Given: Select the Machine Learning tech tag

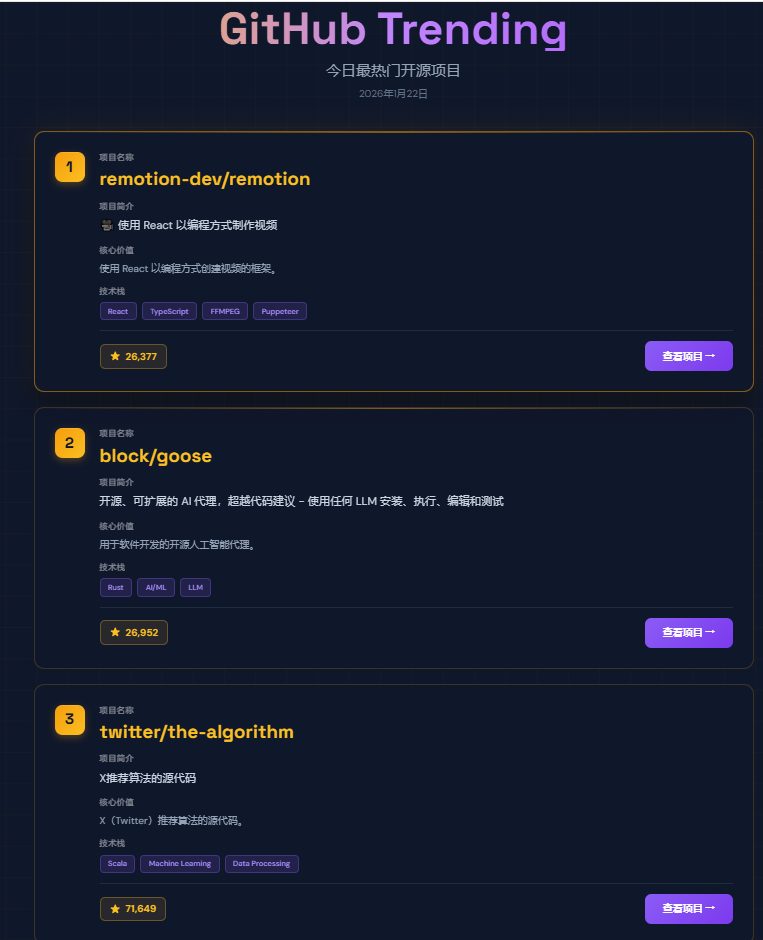Looking at the screenshot, I should point(181,863).
